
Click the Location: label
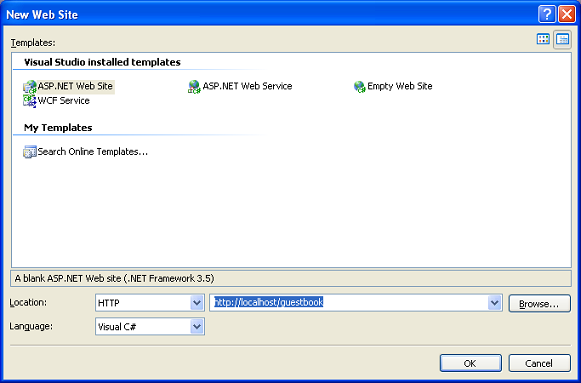tap(29, 303)
